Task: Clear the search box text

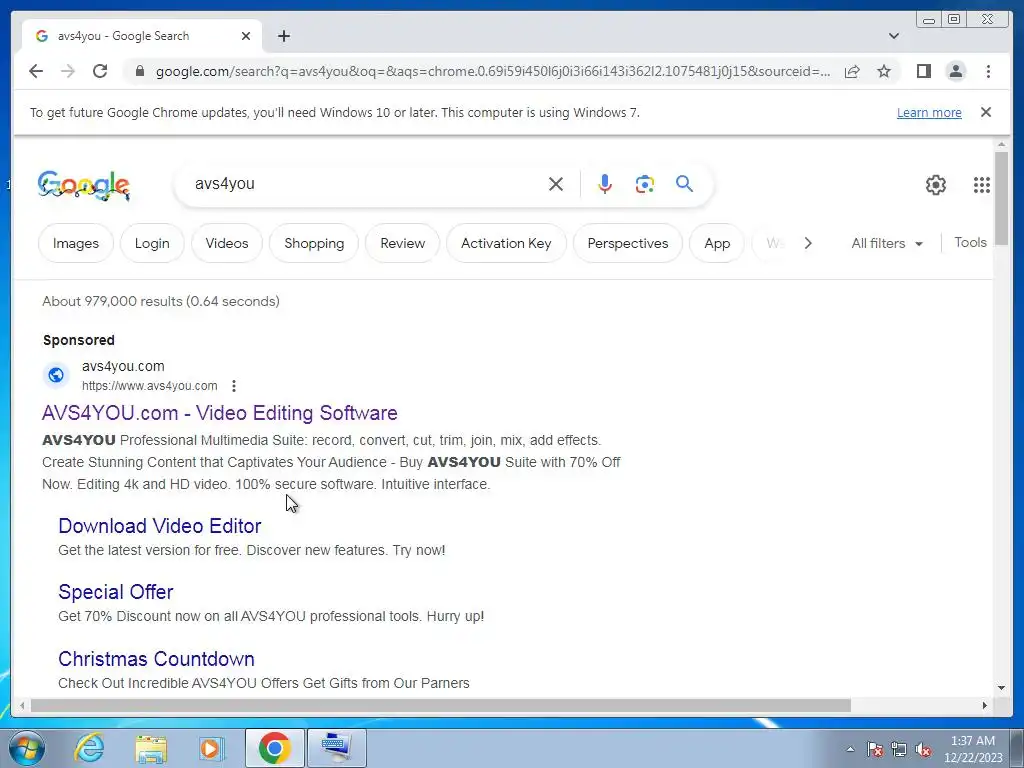Action: click(556, 184)
